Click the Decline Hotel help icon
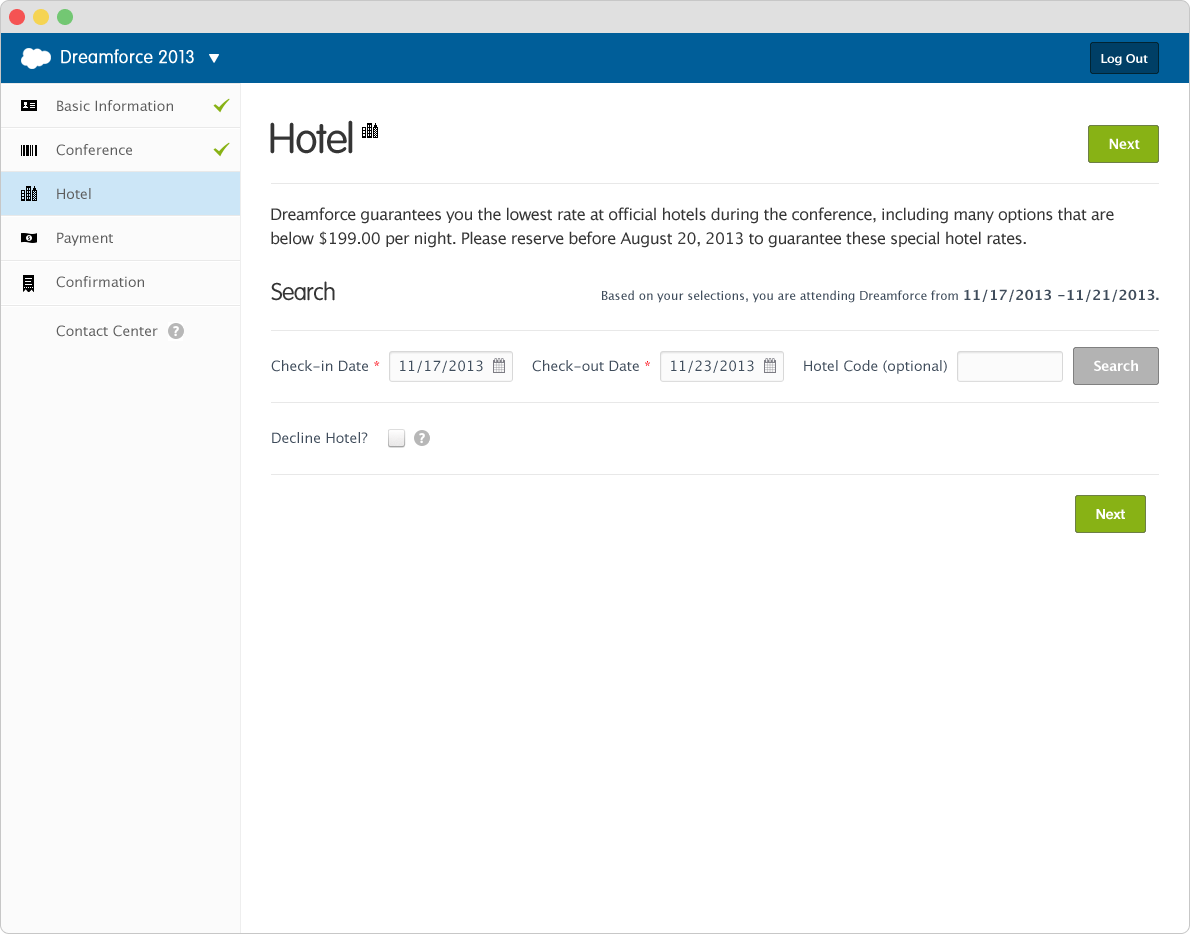Viewport: 1190px width, 934px height. coord(422,438)
